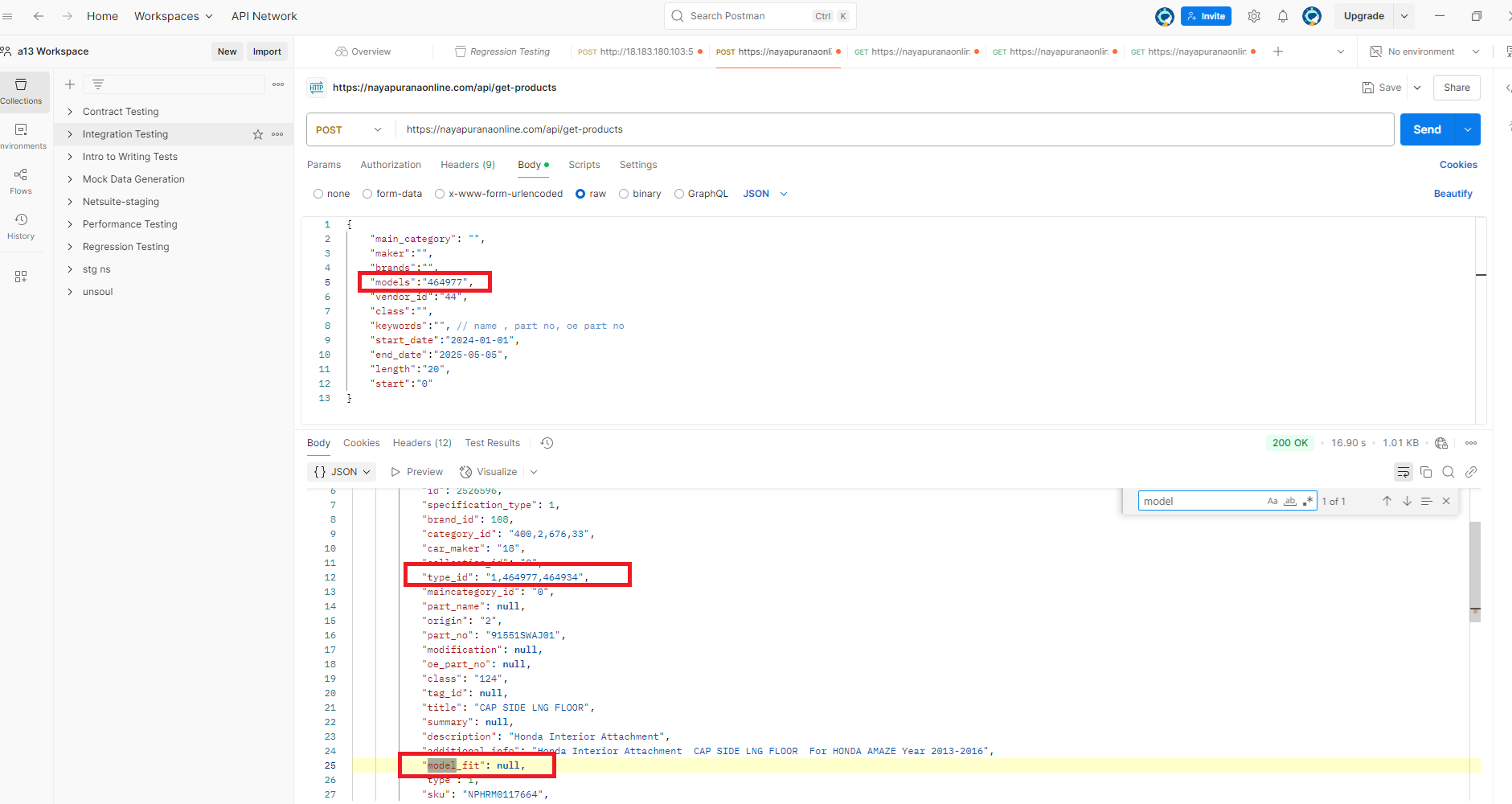Open response history clock icon
1512x804 pixels.
pos(547,443)
